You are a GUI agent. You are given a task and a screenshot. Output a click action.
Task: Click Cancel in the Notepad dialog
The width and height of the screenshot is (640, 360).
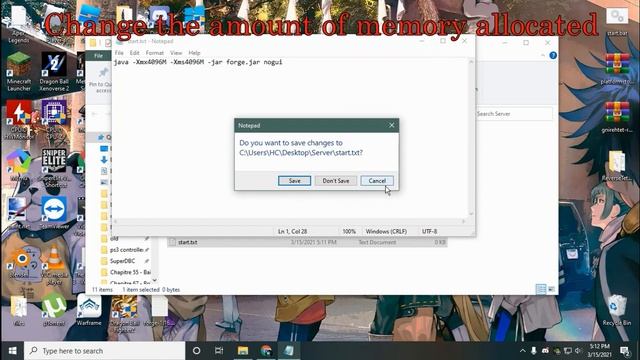point(377,181)
